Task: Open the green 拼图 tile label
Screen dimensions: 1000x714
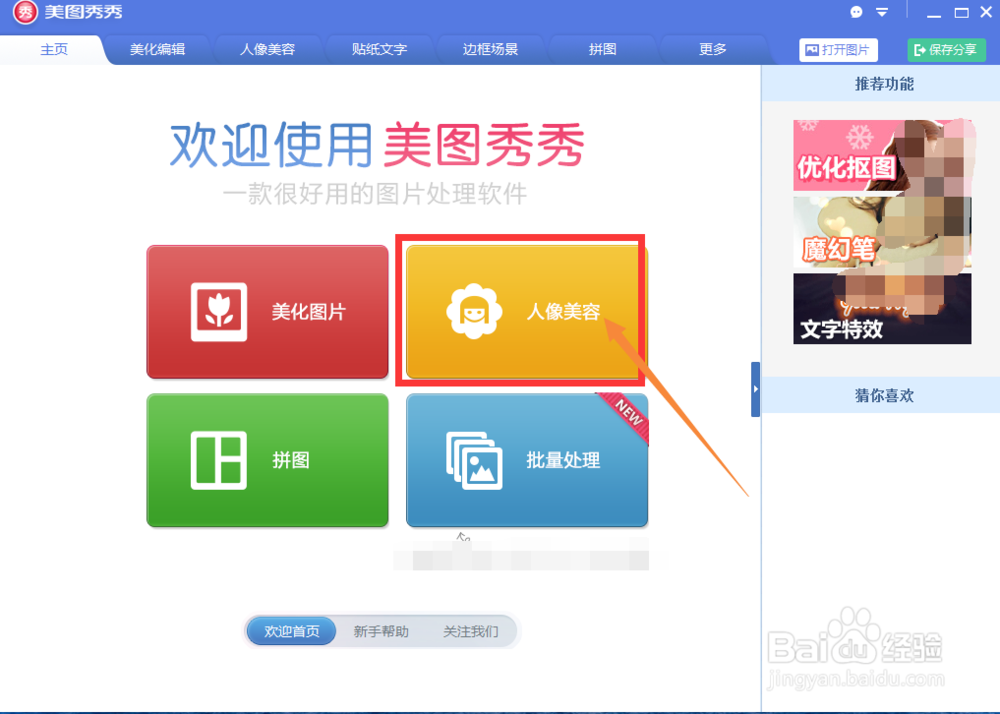Action: pyautogui.click(x=291, y=460)
